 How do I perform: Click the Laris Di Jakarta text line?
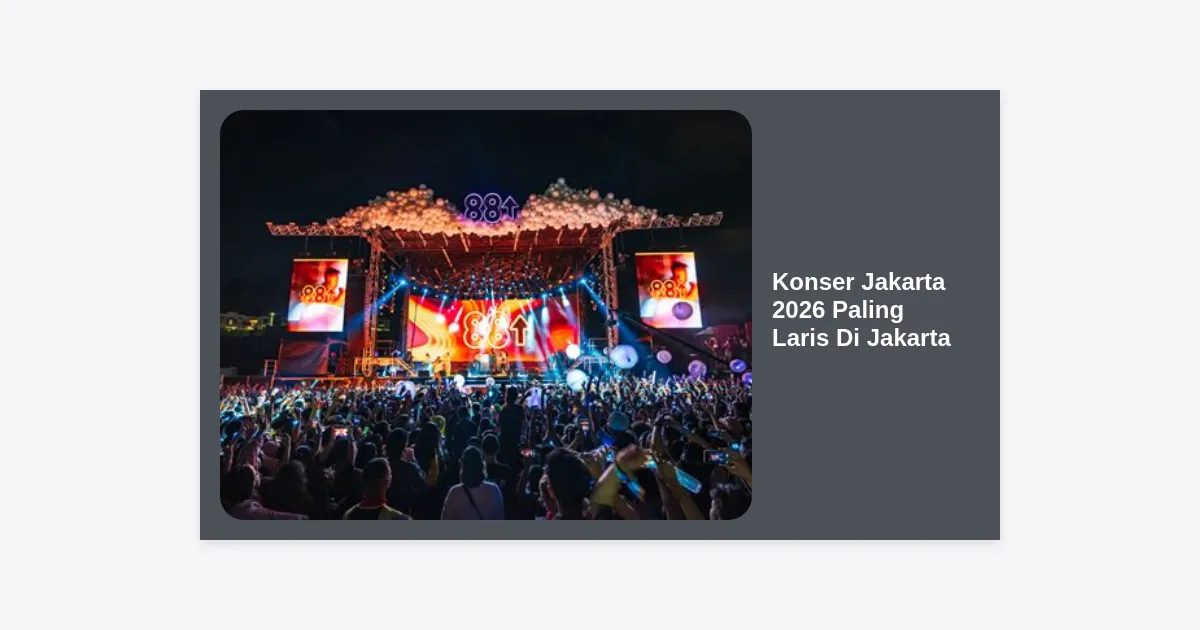[861, 338]
